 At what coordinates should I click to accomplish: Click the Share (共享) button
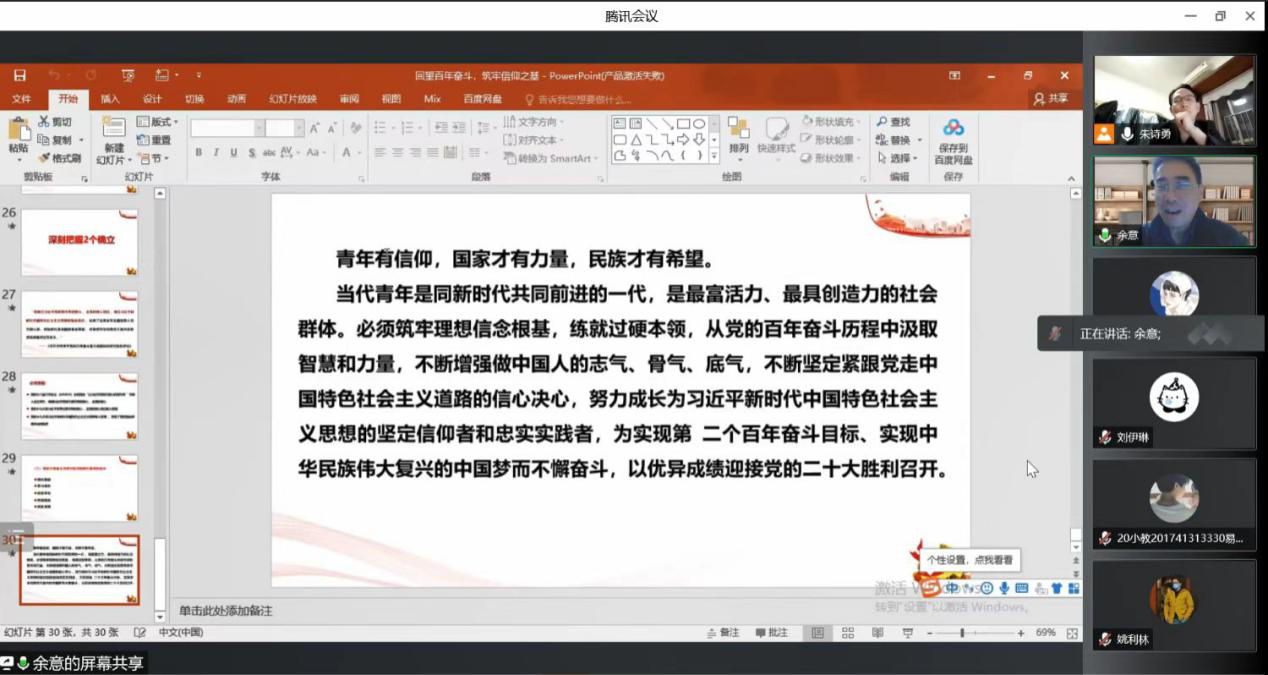coord(1051,99)
